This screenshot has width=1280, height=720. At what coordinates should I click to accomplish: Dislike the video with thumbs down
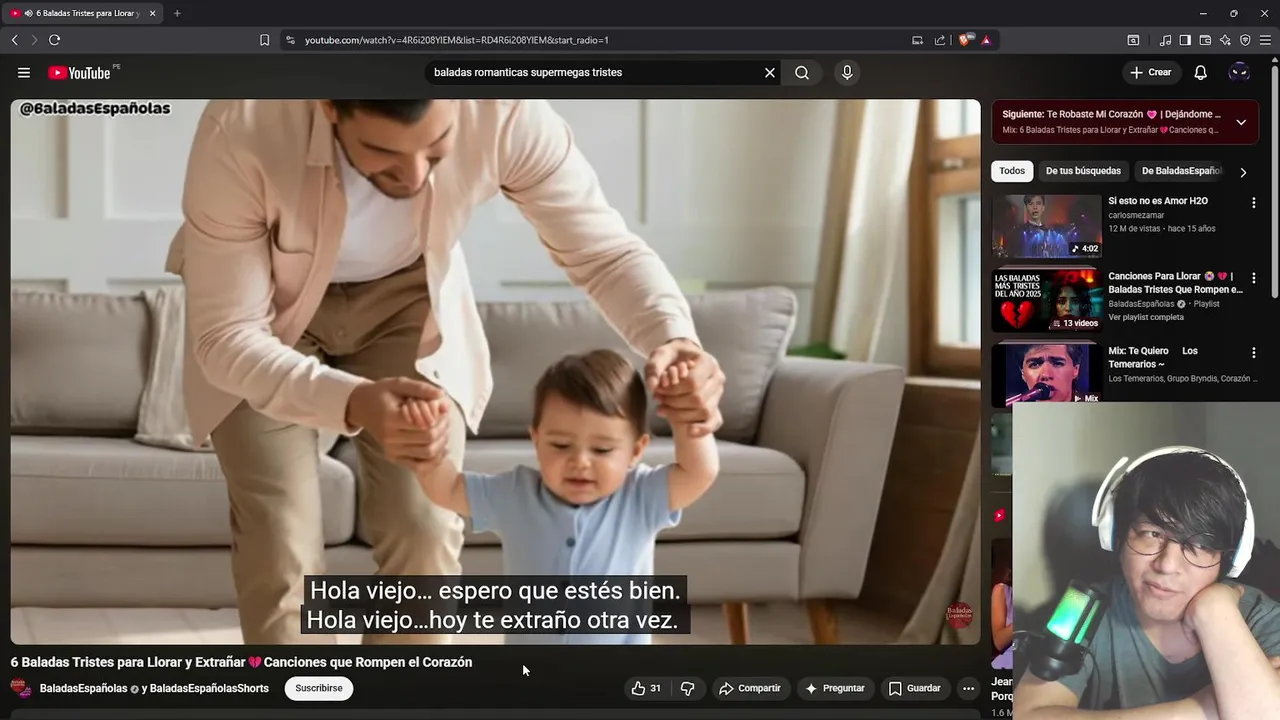[x=687, y=688]
